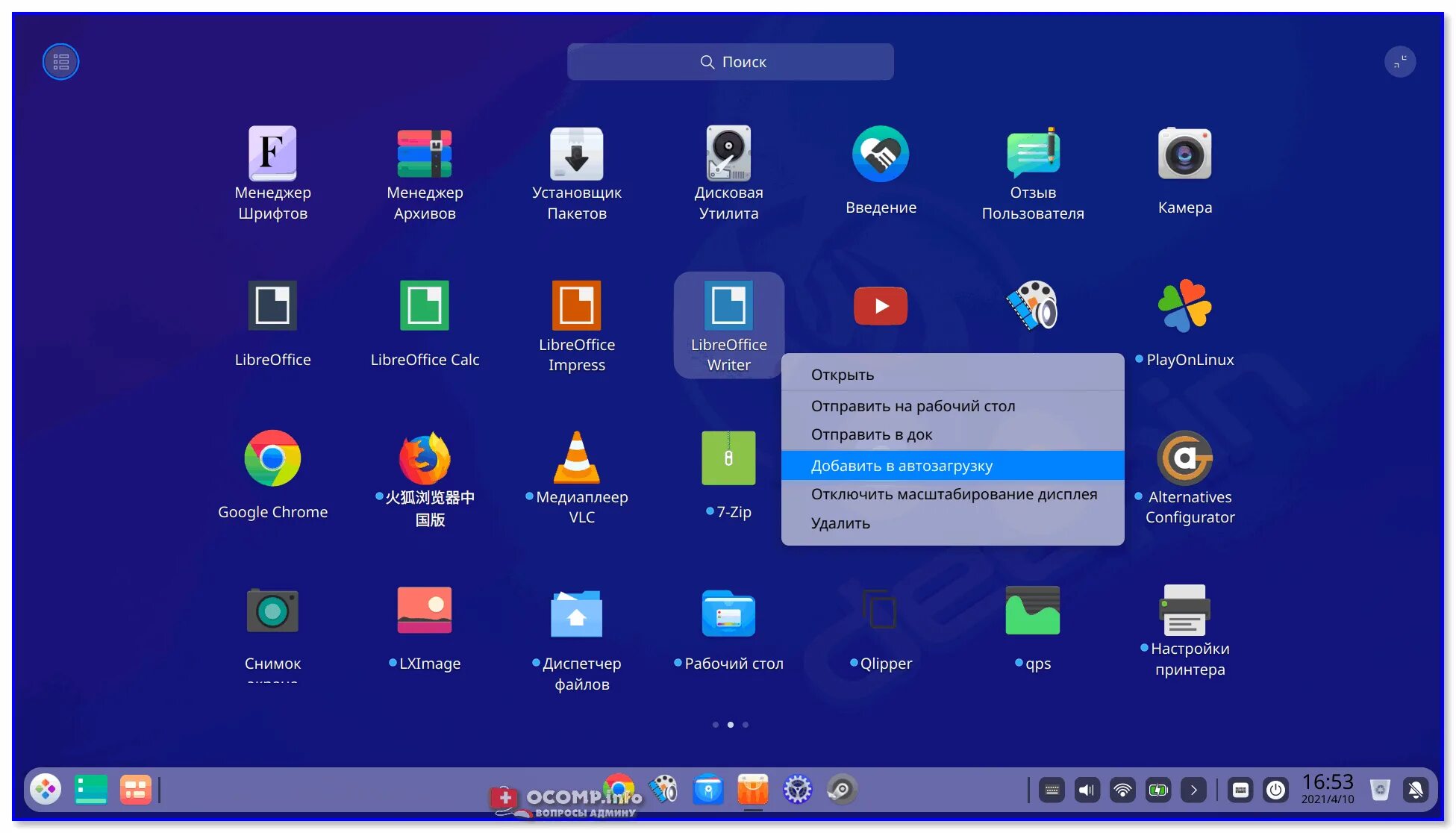Go to the third launcher page dot

[746, 725]
